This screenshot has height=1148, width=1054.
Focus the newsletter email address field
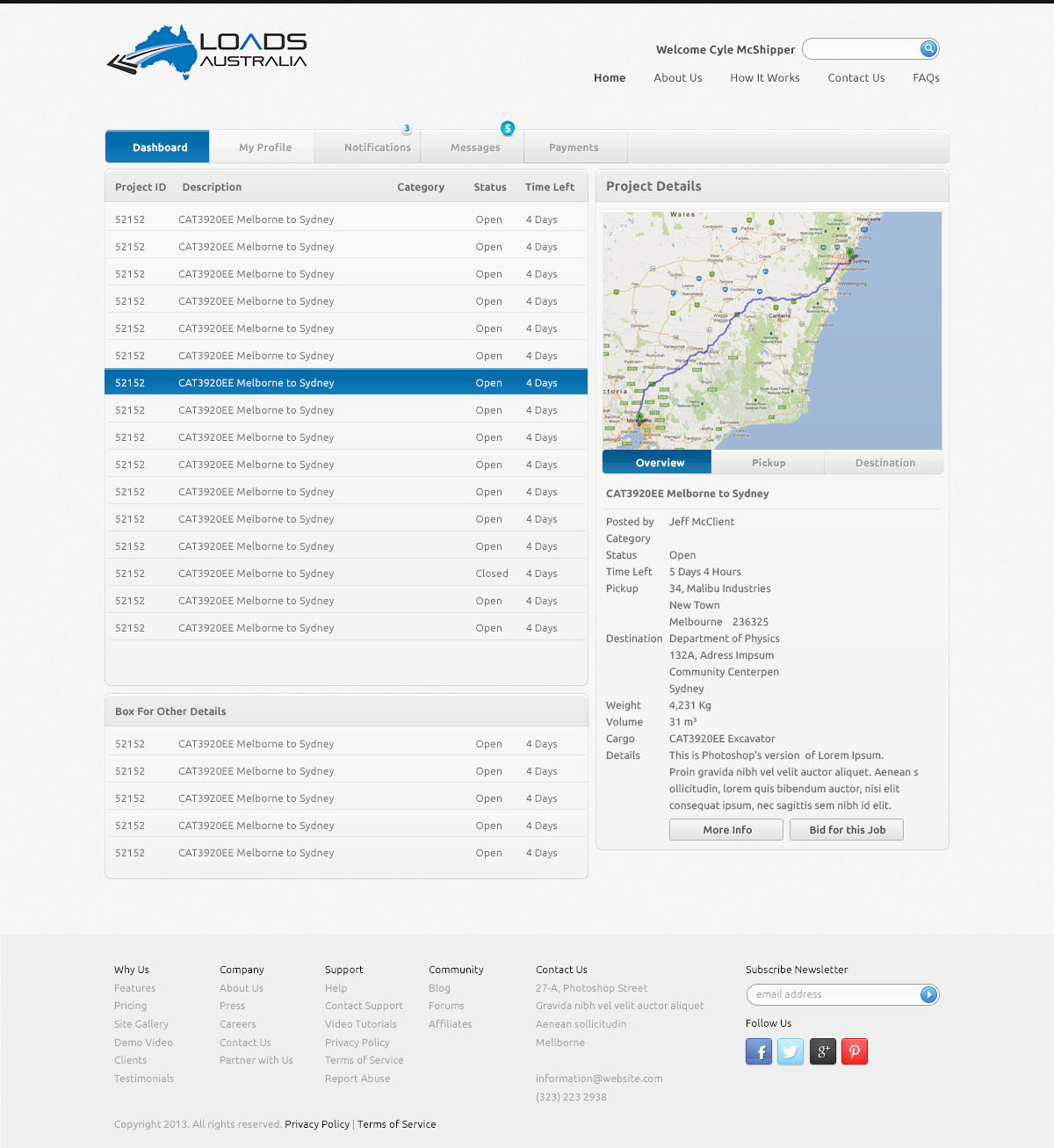click(x=834, y=994)
